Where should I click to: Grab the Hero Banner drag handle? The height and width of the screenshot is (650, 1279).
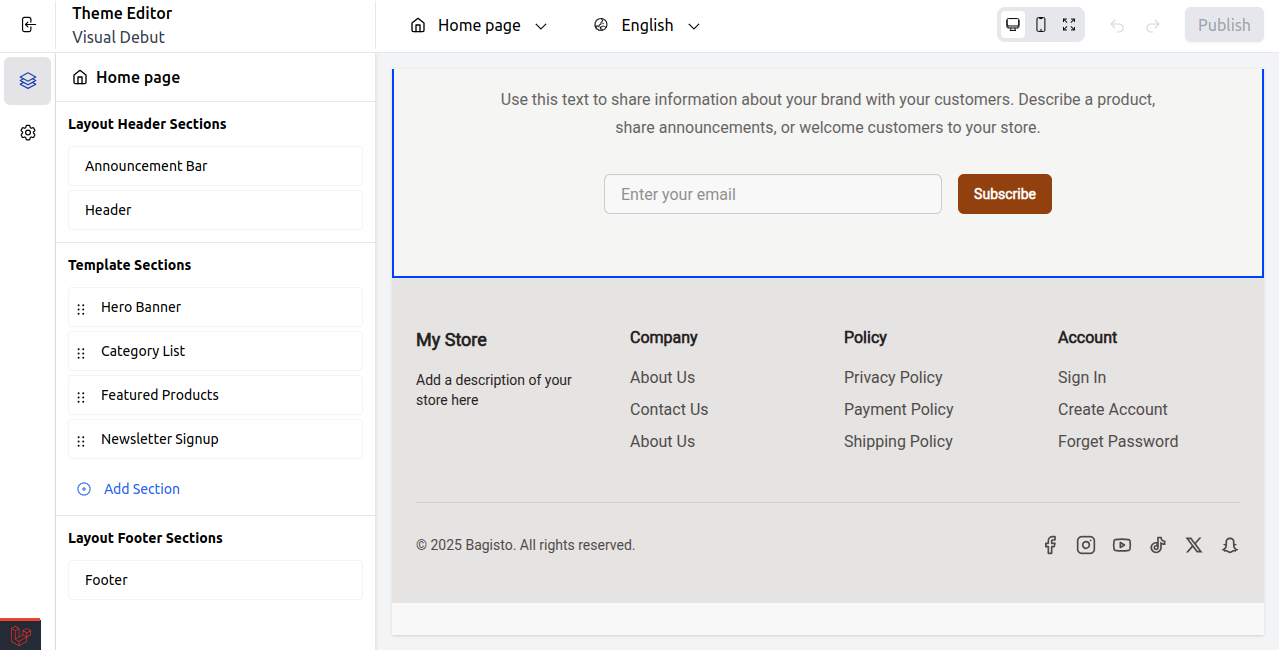click(81, 309)
